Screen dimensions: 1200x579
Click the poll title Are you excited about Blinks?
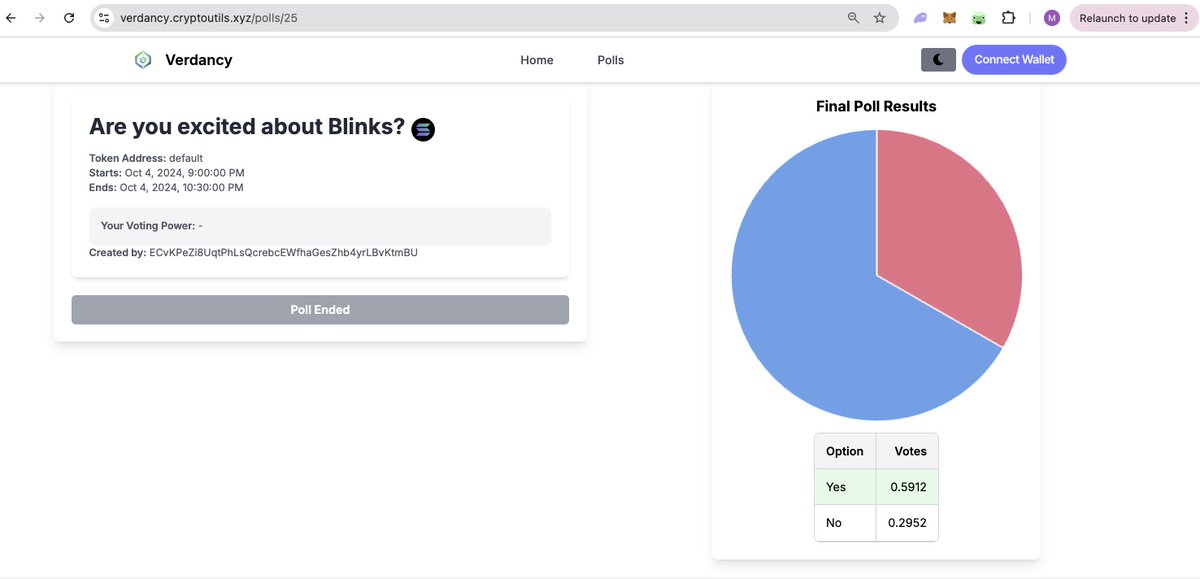click(x=247, y=127)
